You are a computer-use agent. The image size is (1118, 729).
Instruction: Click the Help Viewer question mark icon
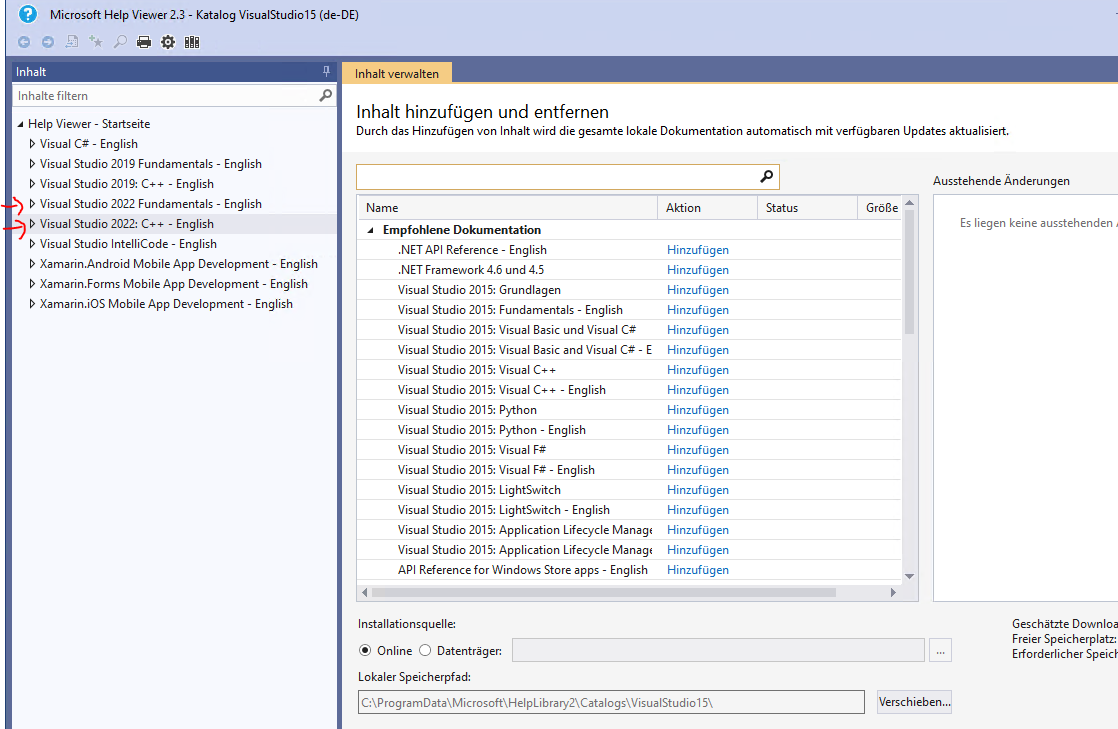coord(27,14)
